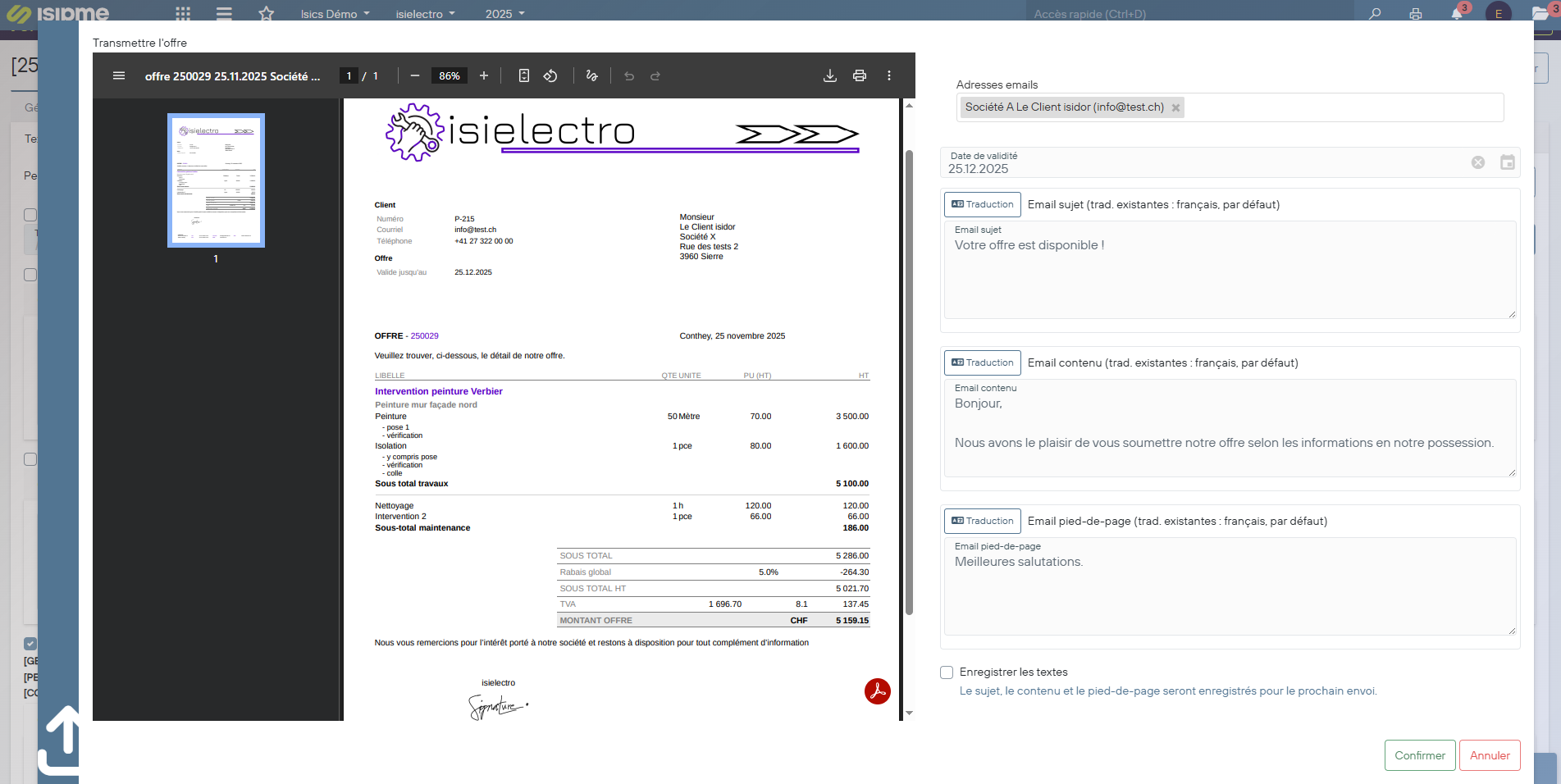Open PDF viewer more actions menu
Screen dimensions: 1561x784
889,75
